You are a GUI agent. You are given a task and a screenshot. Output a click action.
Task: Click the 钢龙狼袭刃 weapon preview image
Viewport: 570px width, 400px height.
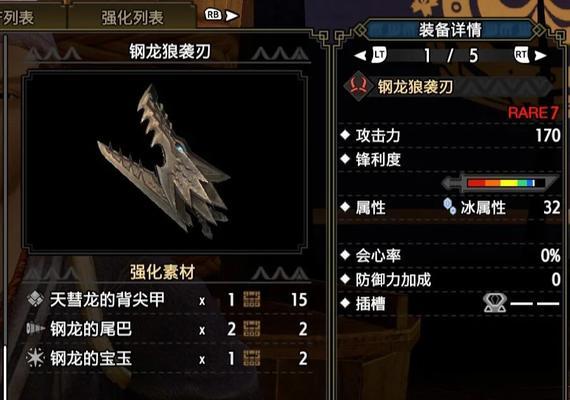(165, 162)
